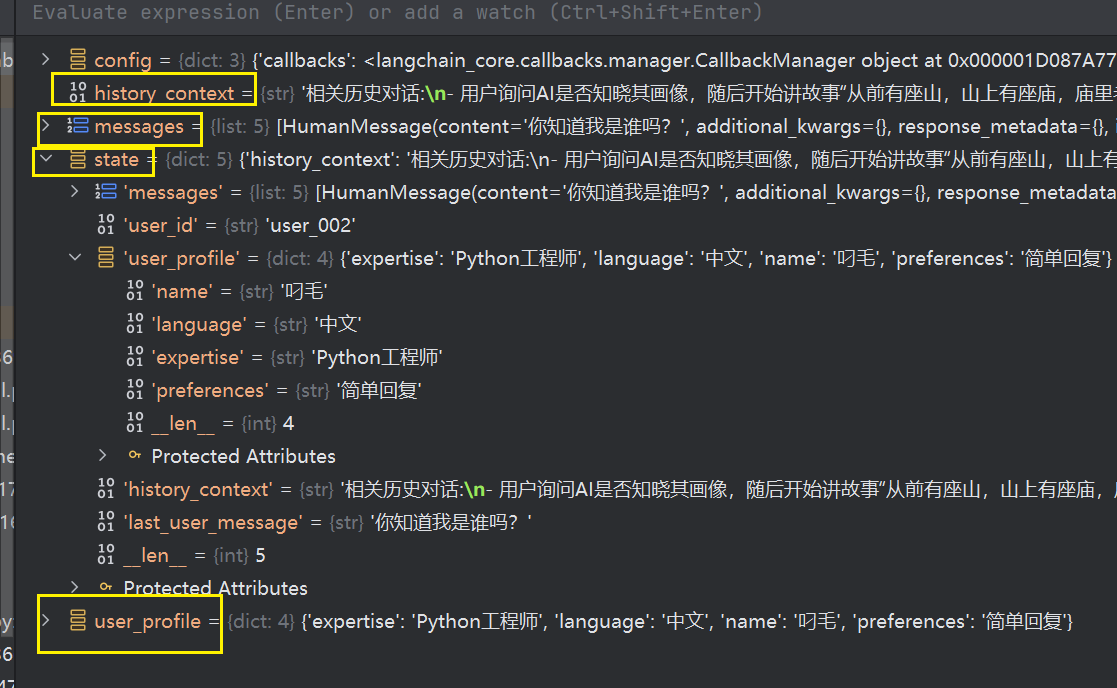
Task: Expand the 'messages' entry inside state
Action: (x=74, y=192)
